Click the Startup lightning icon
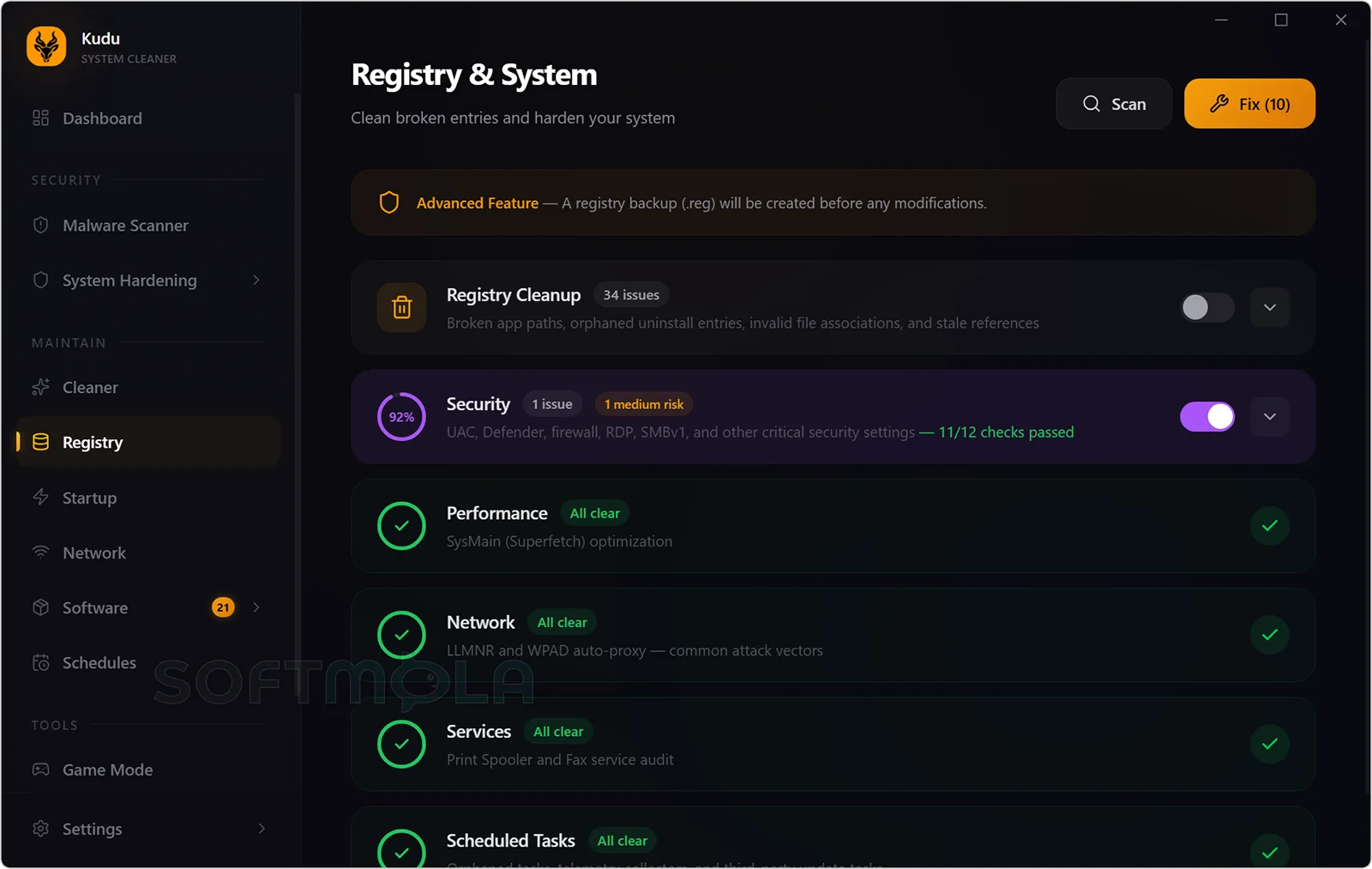The width and height of the screenshot is (1372, 869). click(40, 498)
